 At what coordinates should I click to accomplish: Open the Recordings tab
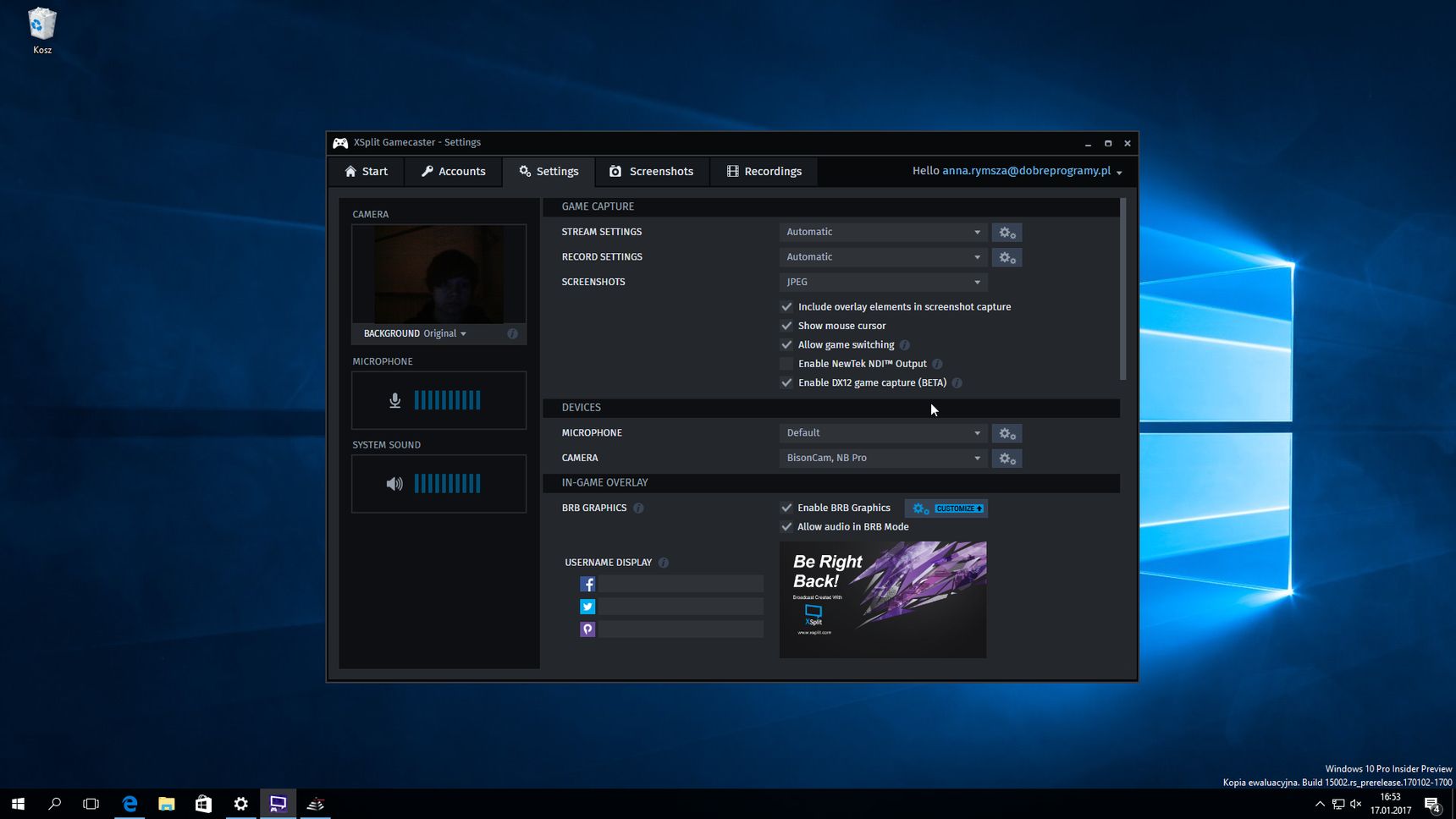(x=764, y=172)
